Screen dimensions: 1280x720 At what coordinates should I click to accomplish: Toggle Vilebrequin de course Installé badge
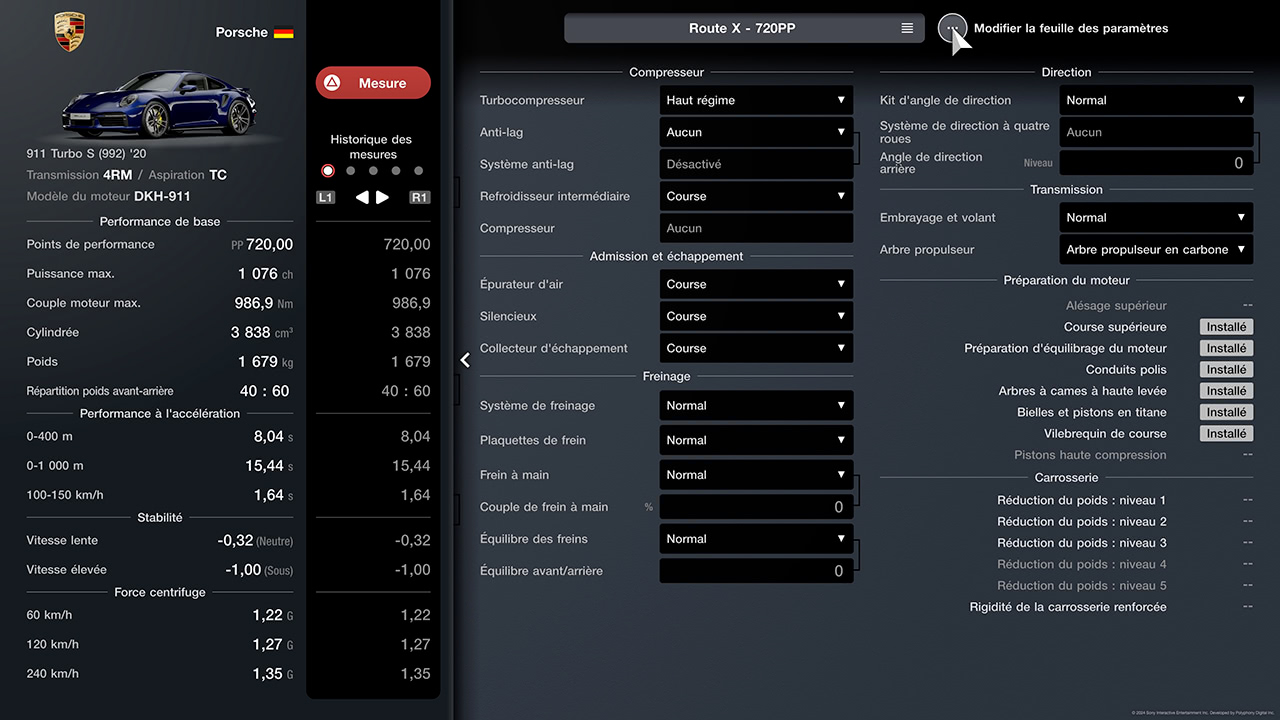click(1226, 434)
